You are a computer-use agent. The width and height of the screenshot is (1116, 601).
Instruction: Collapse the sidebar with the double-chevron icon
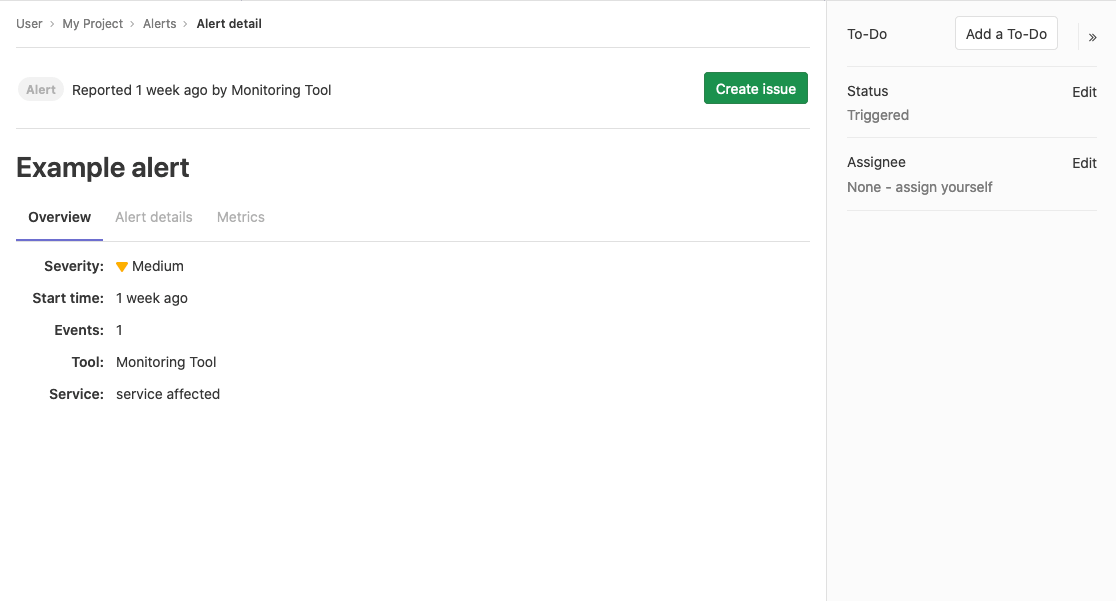point(1092,37)
